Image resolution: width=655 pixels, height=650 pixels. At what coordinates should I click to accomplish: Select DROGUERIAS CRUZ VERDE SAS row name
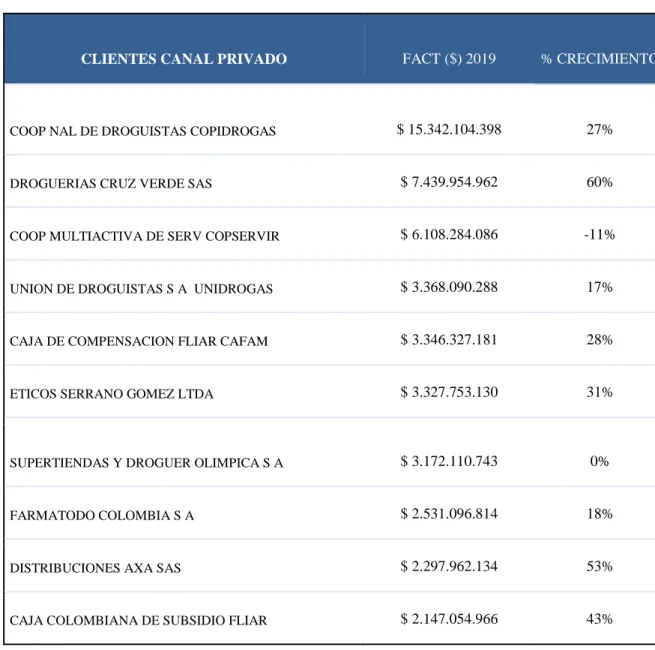pyautogui.click(x=111, y=184)
